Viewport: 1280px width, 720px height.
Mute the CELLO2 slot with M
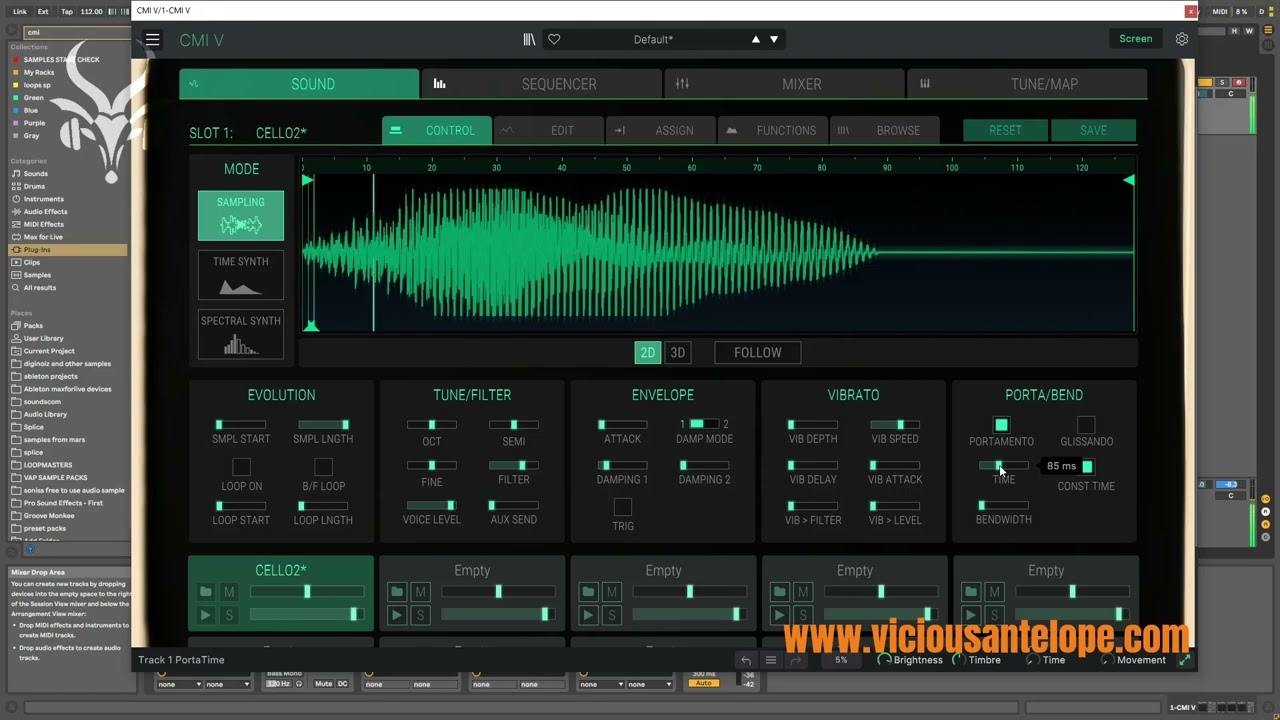(229, 592)
